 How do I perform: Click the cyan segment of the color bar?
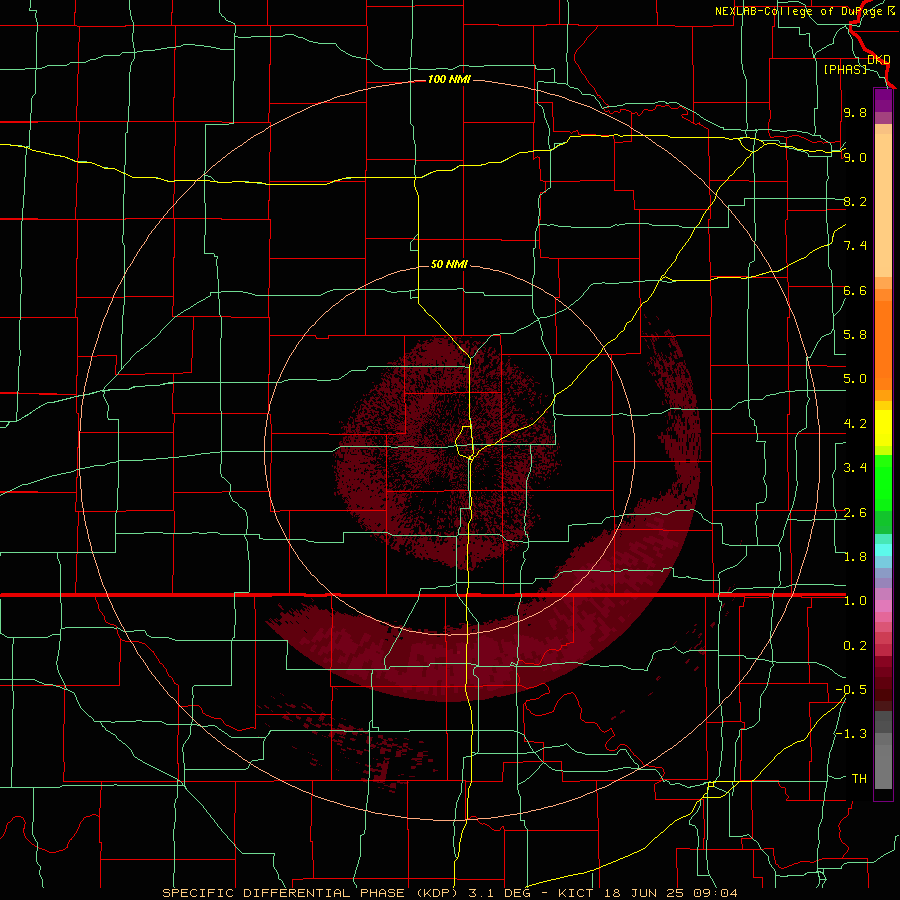(x=883, y=550)
